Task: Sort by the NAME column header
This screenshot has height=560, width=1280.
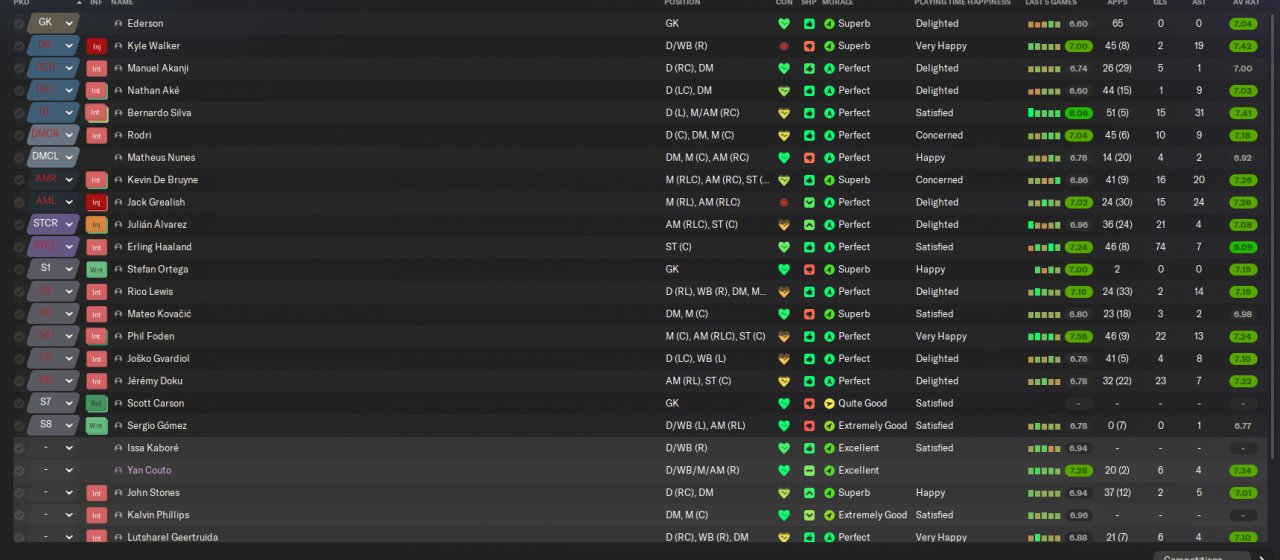Action: click(x=122, y=3)
